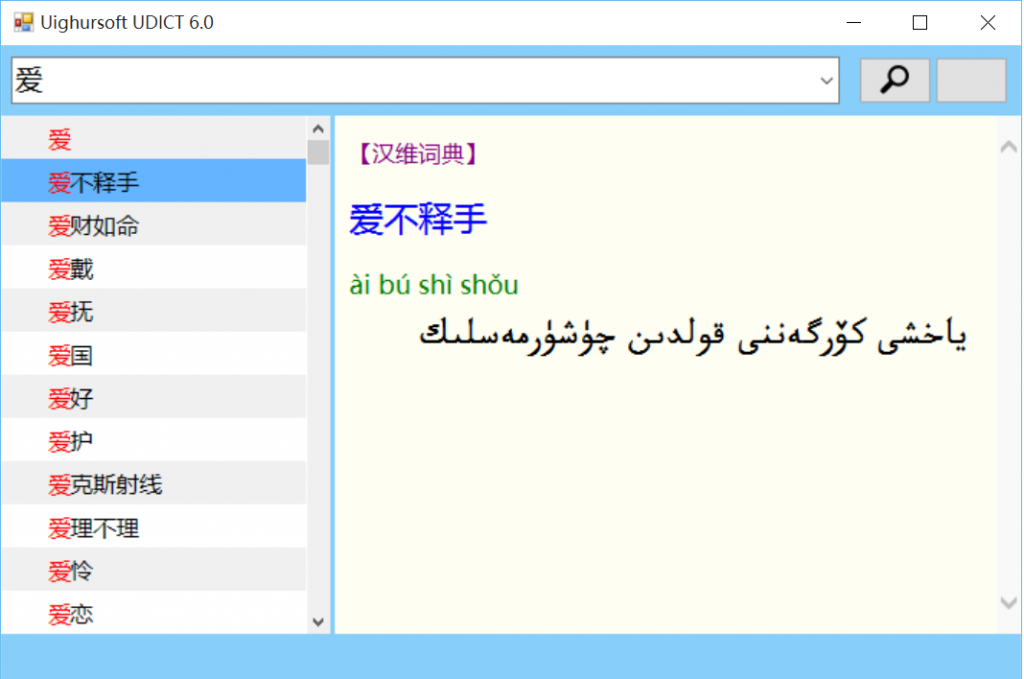Viewport: 1024px width, 679px height.
Task: Click the Uighursoft UDICT app icon in title bar
Action: click(24, 22)
